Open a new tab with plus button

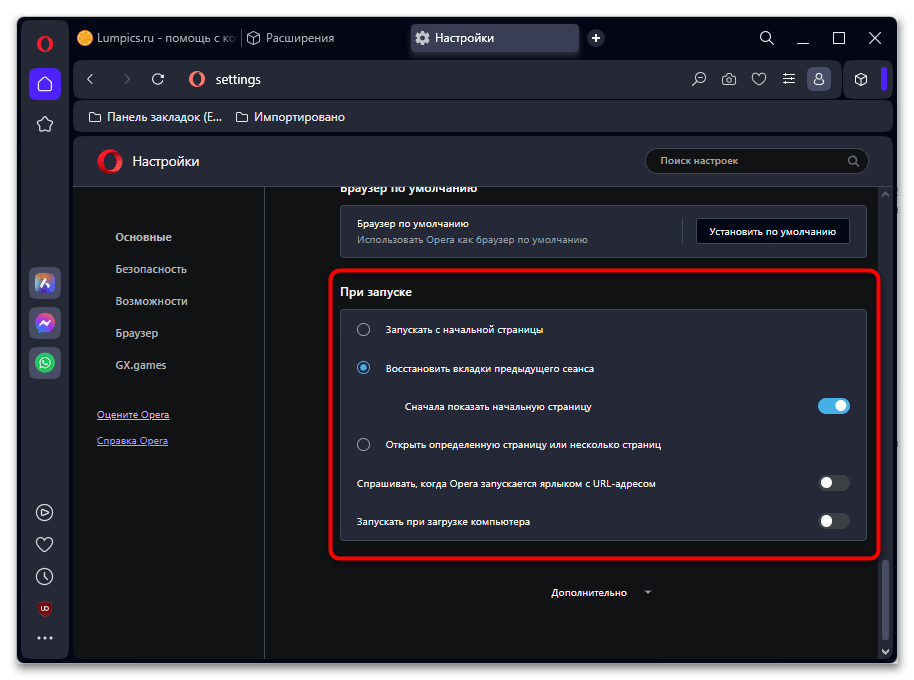tap(596, 38)
